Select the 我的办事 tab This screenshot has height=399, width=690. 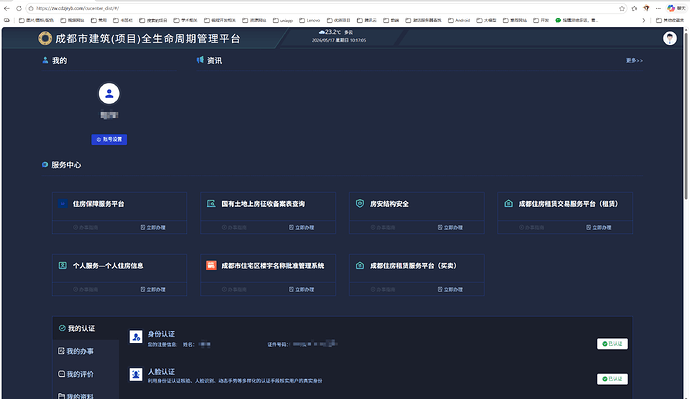pyautogui.click(x=86, y=351)
